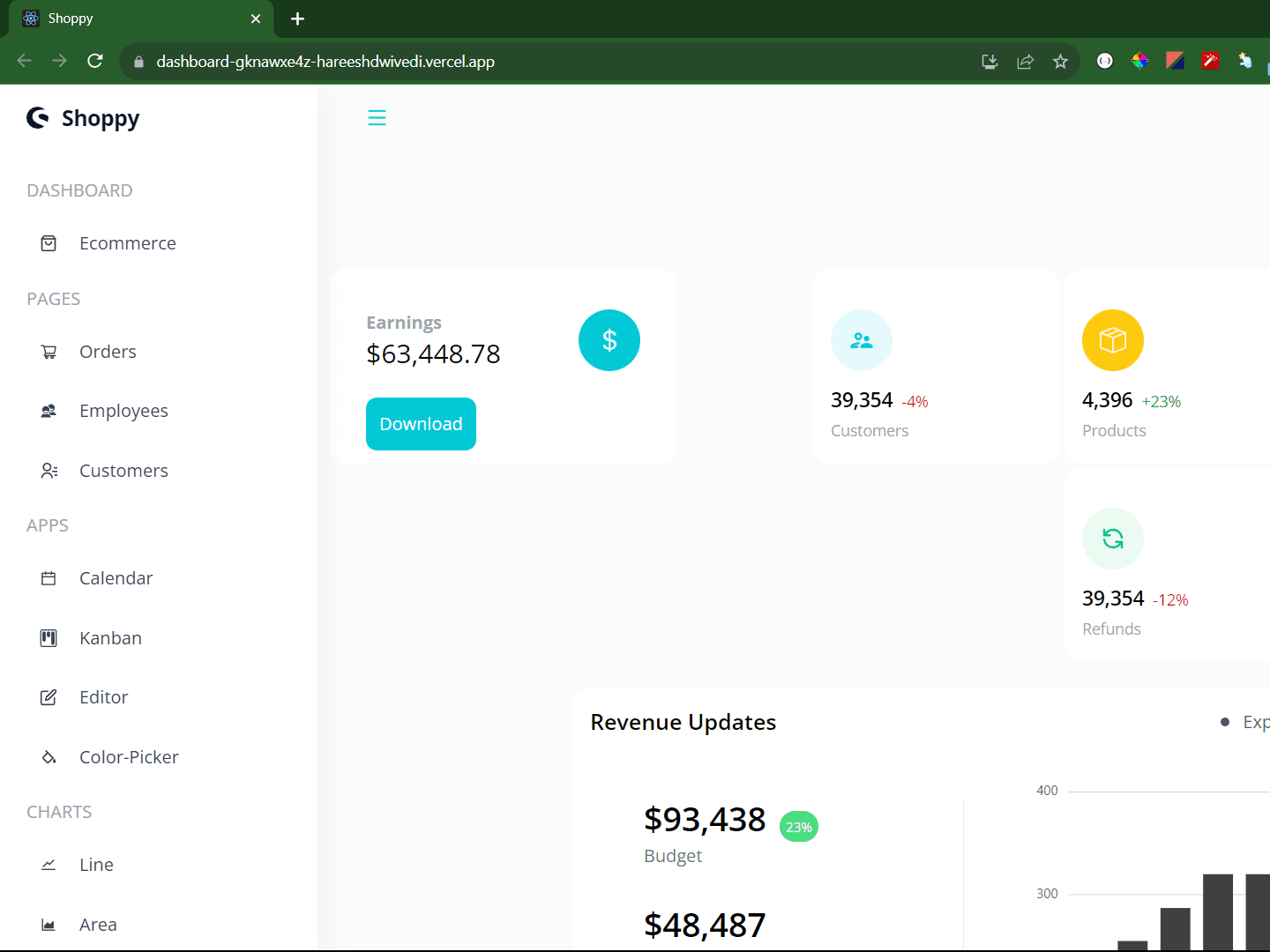The image size is (1270, 952).
Task: Click the Kanban board icon
Action: (49, 638)
